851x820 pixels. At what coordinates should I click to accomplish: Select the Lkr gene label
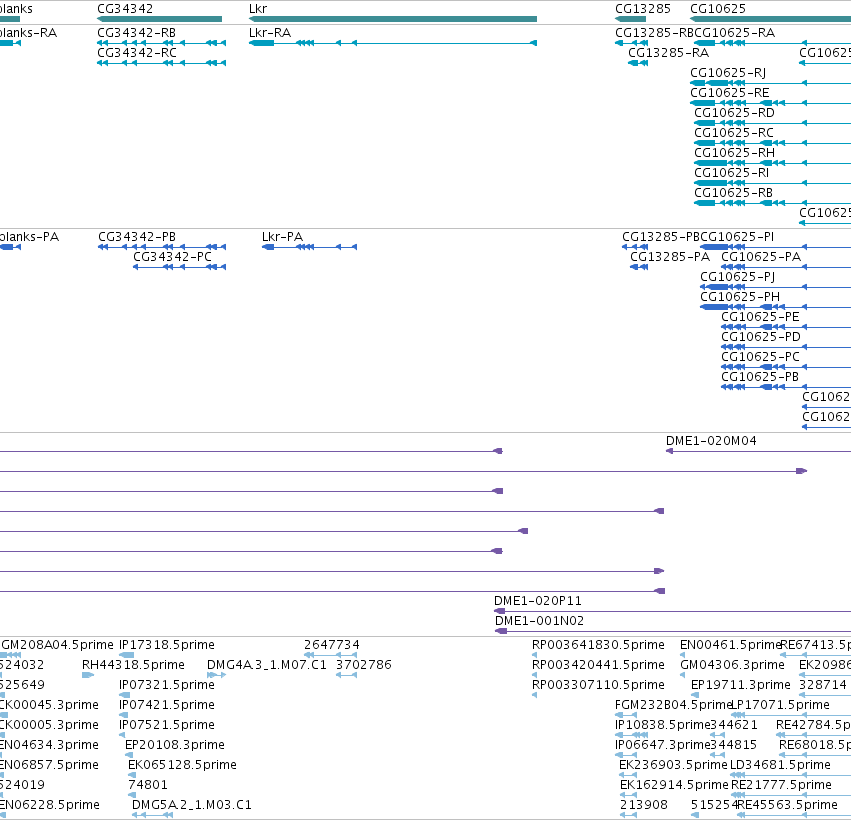(258, 9)
